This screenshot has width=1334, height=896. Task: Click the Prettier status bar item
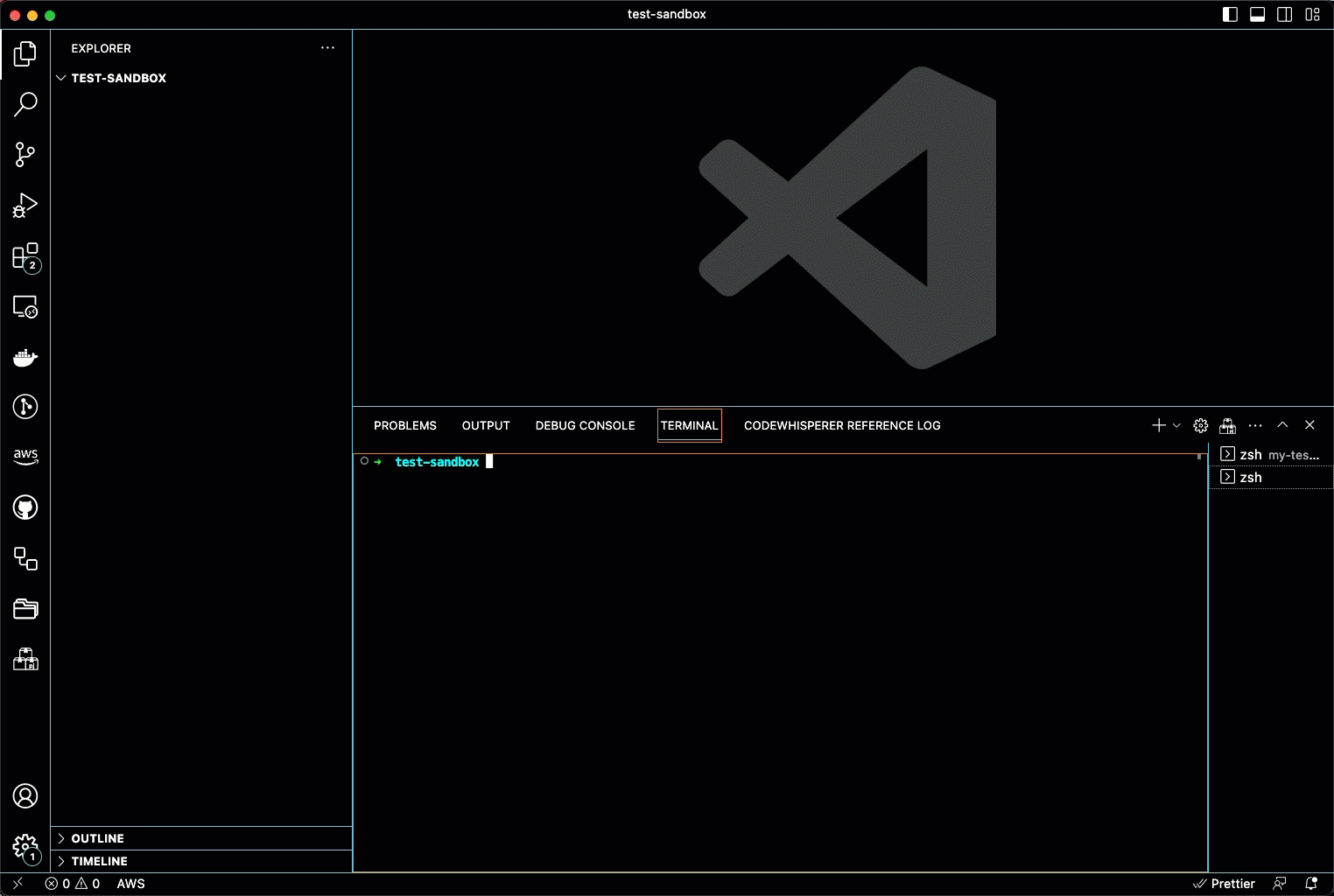[x=1224, y=884]
